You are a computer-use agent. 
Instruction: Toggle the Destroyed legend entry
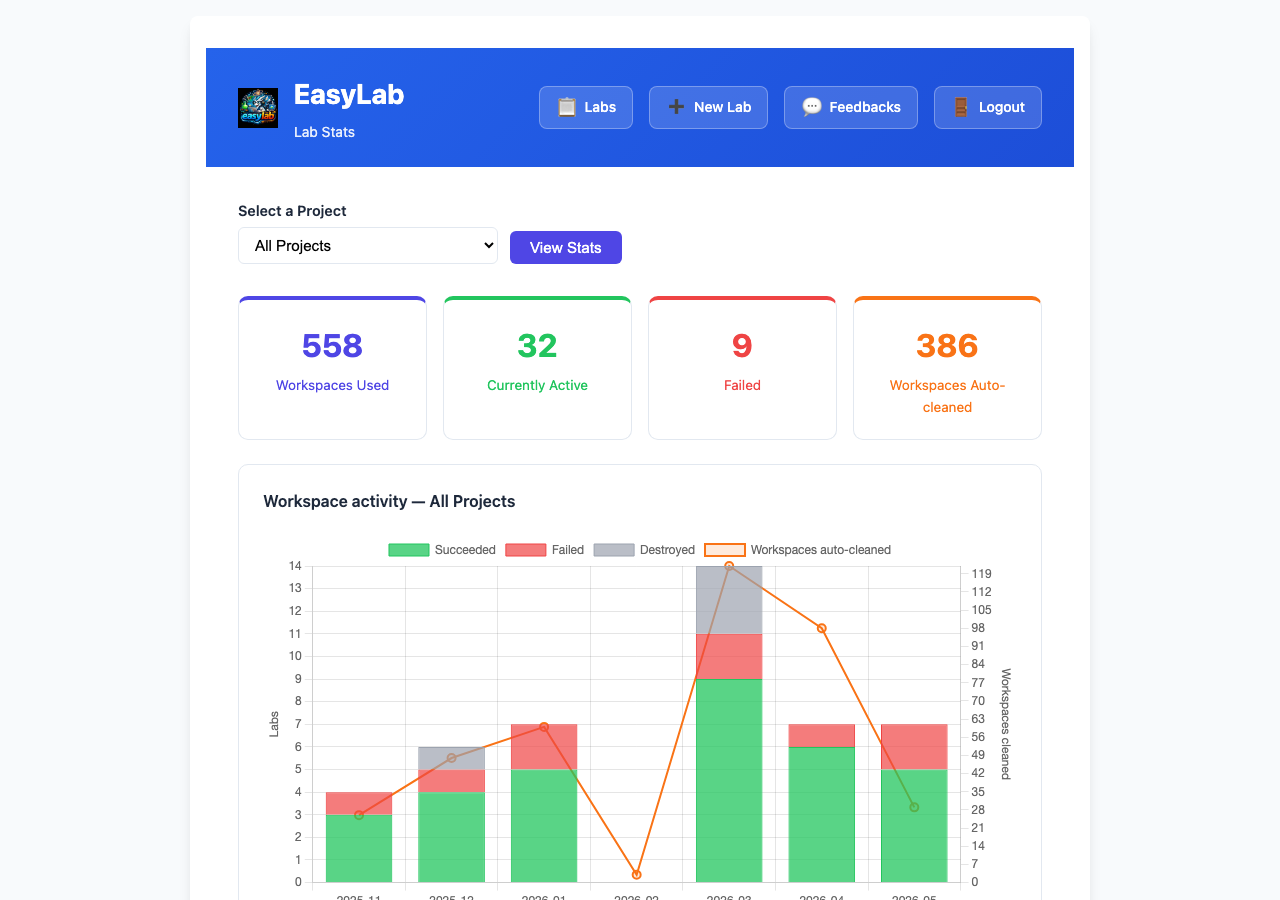[x=644, y=550]
